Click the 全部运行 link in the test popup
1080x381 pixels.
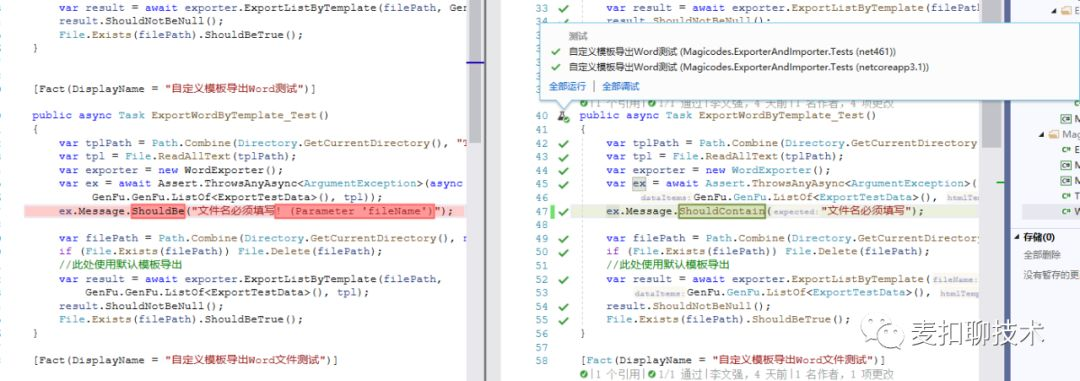568,86
